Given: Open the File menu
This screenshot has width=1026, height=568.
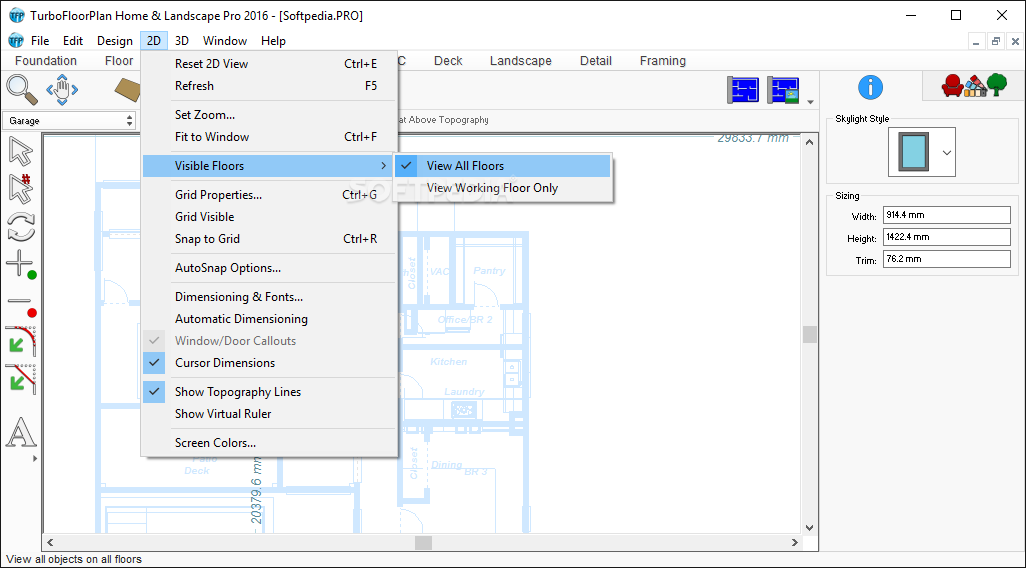Looking at the screenshot, I should coord(40,41).
